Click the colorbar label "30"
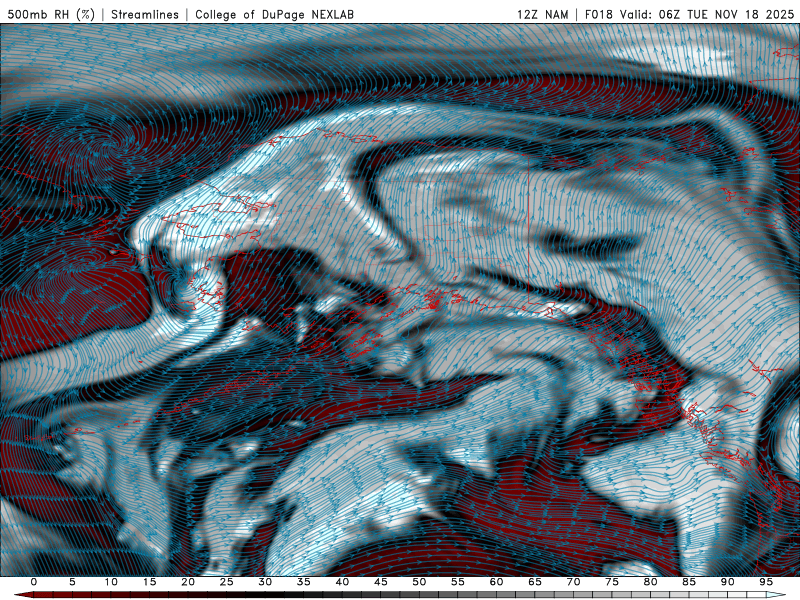 [x=265, y=582]
